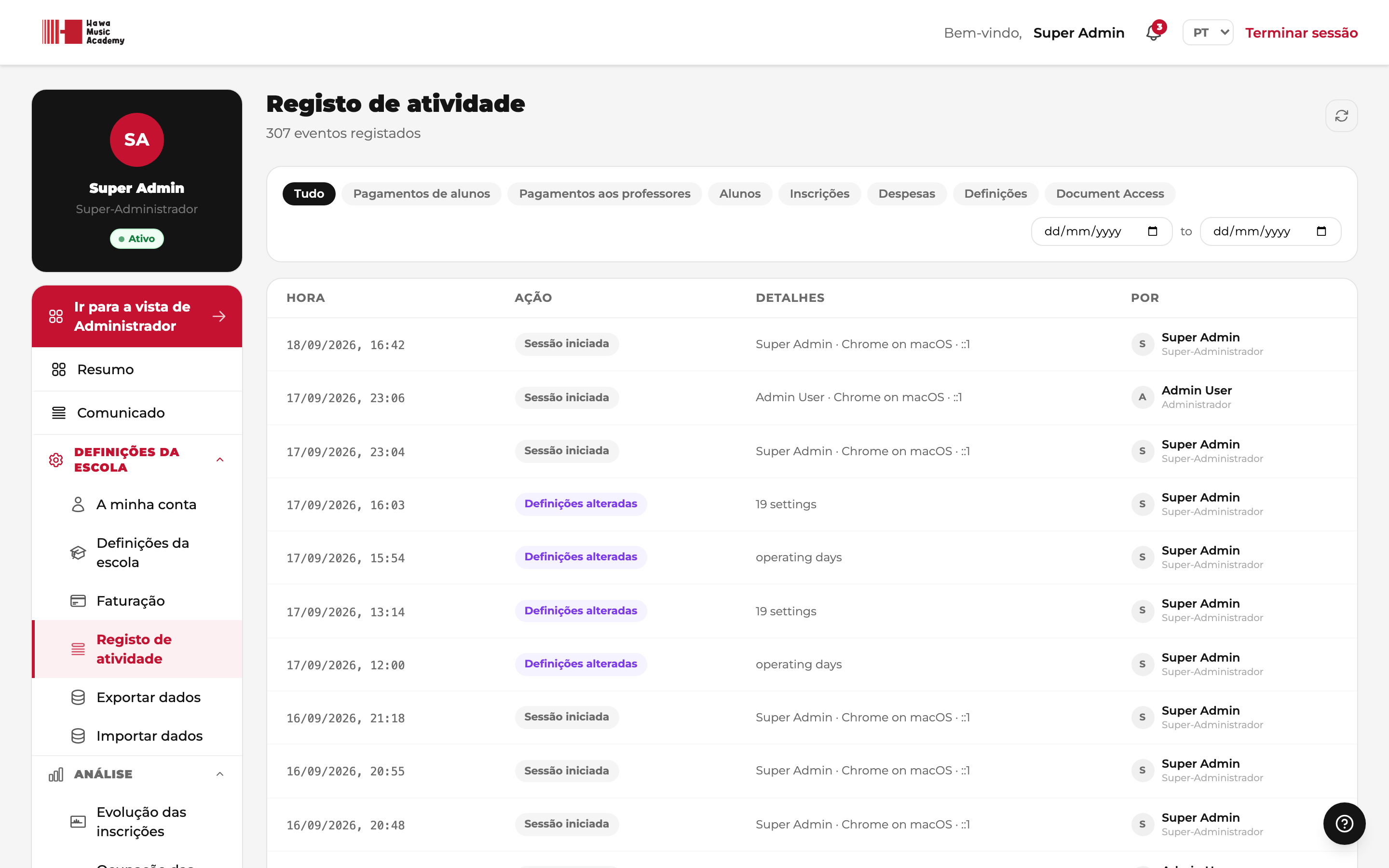Click the arrow icon on the Administrador view button
Viewport: 1389px width, 868px height.
point(218,316)
